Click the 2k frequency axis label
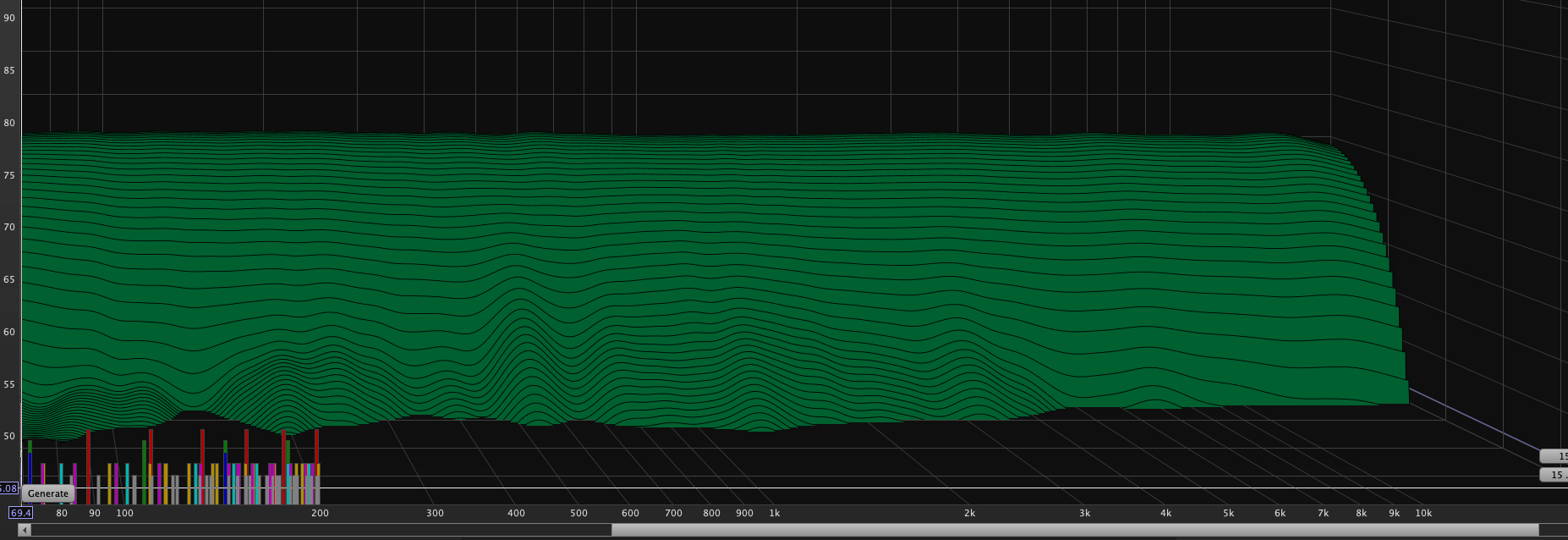This screenshot has width=1568, height=540. pyautogui.click(x=969, y=513)
